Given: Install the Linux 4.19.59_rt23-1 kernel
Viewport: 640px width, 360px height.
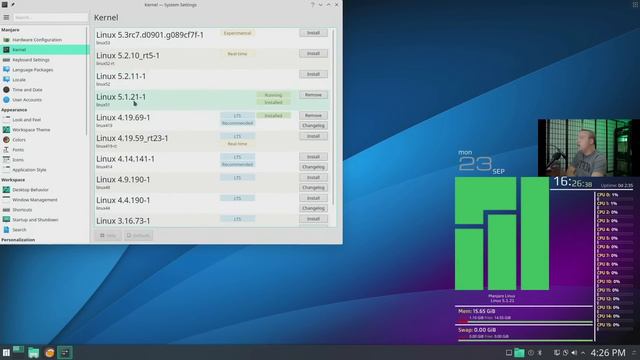Looking at the screenshot, I should tap(313, 136).
